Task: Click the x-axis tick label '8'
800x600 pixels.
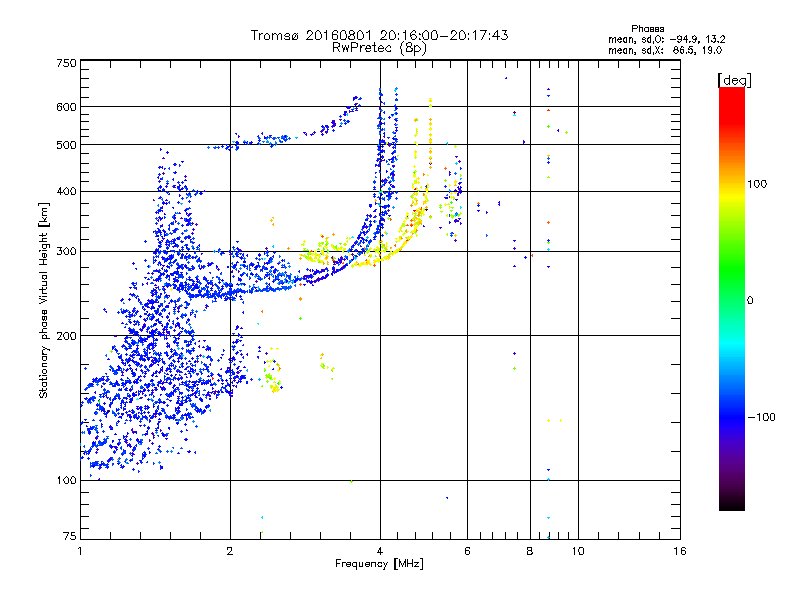Action: tap(530, 551)
